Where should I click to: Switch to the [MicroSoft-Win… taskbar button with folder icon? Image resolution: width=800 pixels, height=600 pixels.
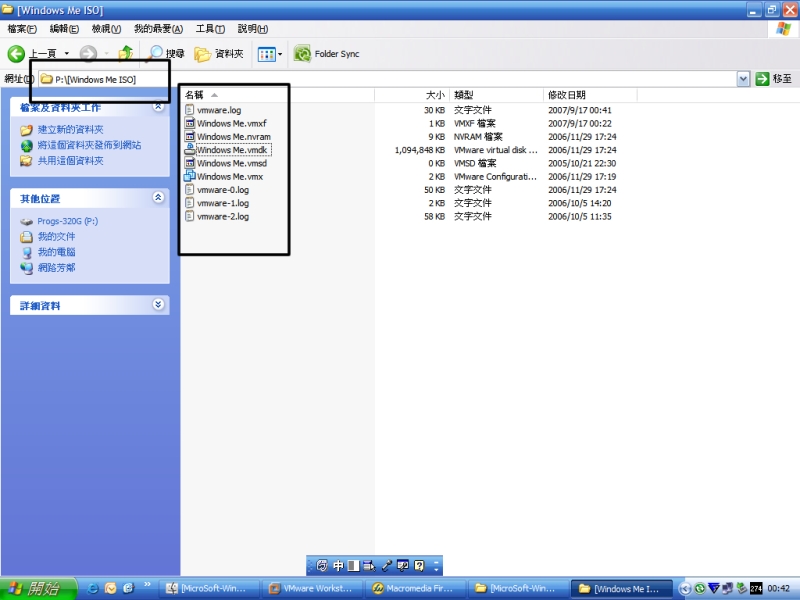[x=518, y=588]
